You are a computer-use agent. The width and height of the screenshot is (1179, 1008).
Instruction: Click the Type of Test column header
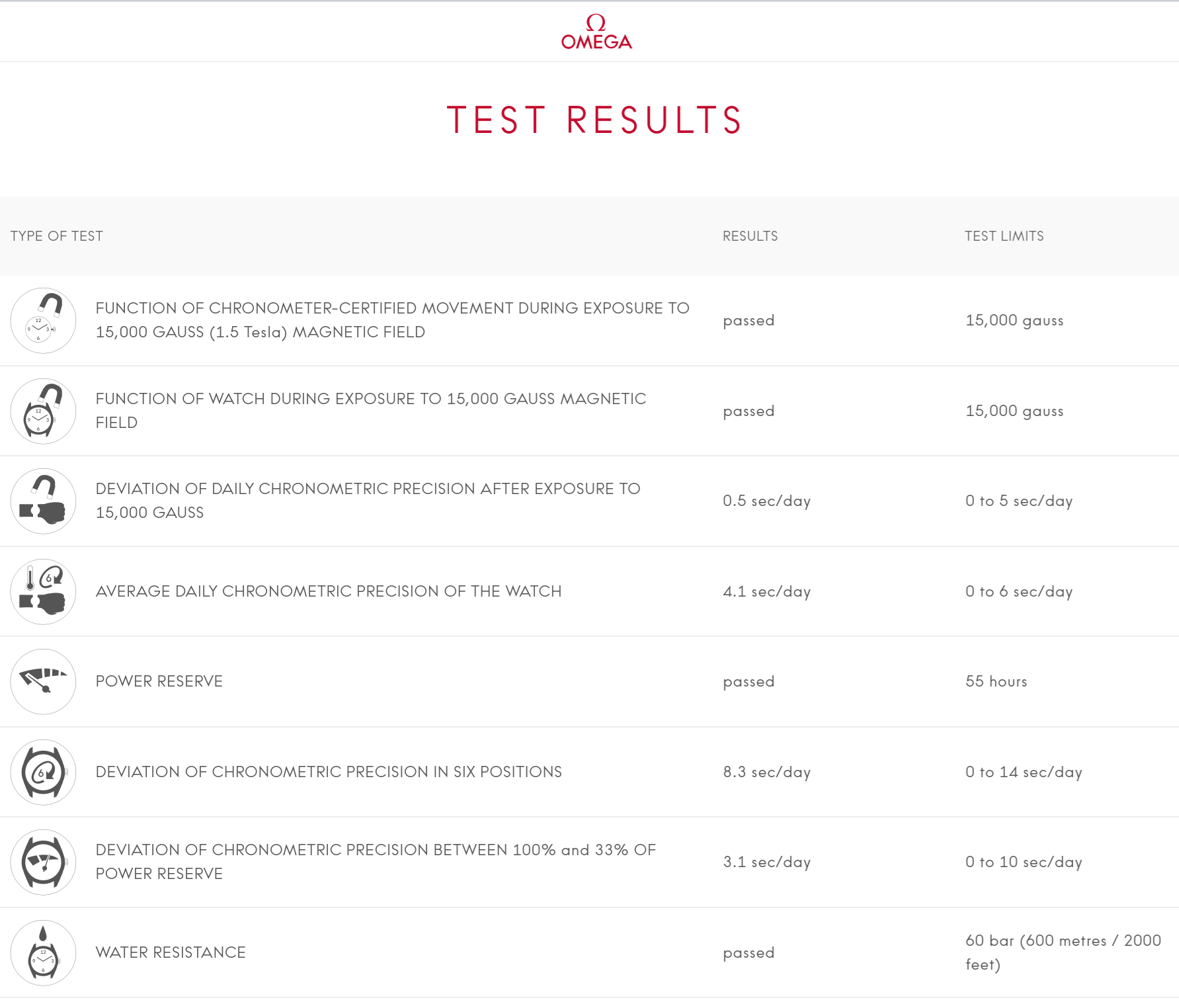click(x=57, y=236)
